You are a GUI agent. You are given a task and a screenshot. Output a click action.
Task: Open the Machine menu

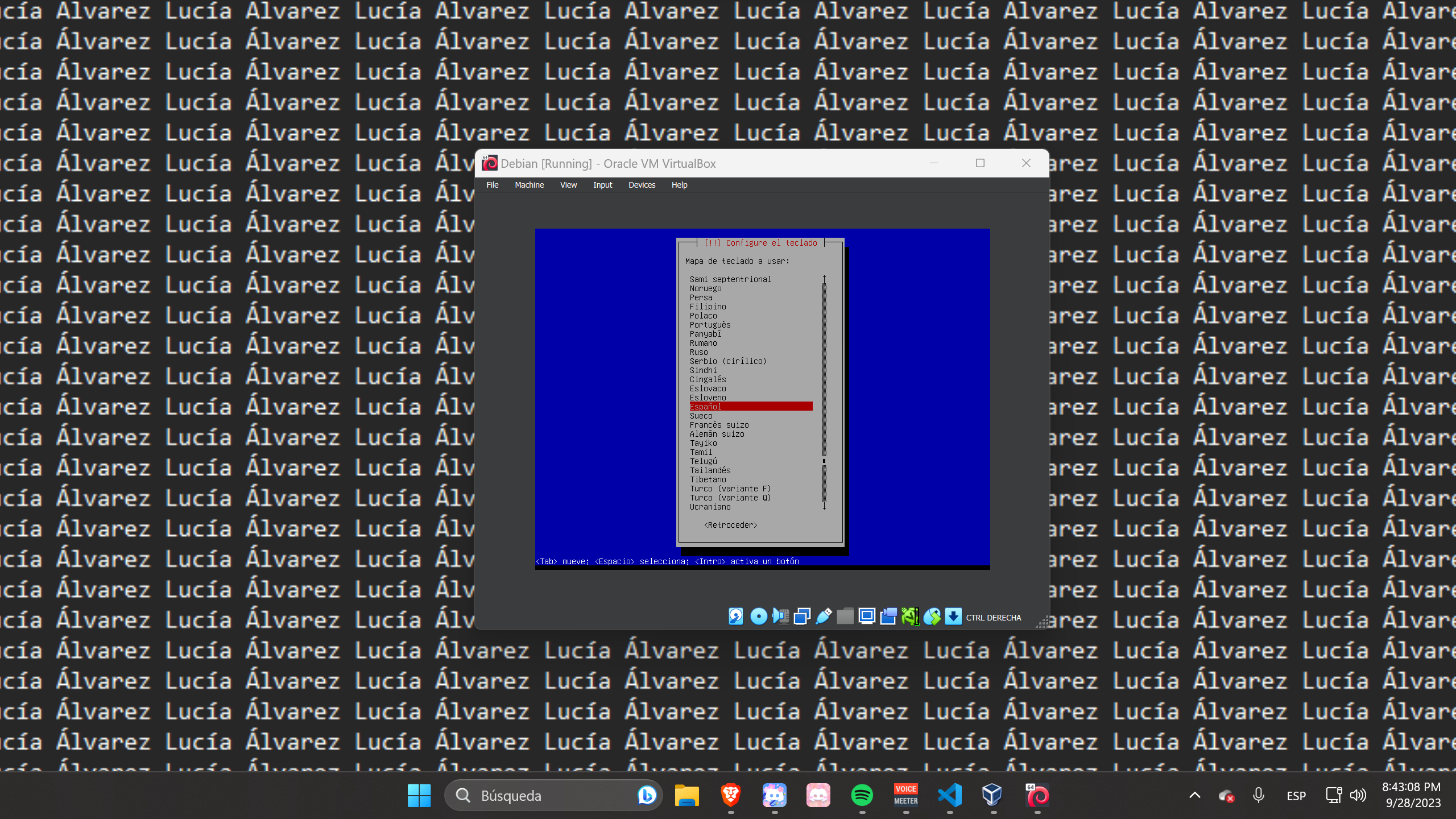point(529,185)
